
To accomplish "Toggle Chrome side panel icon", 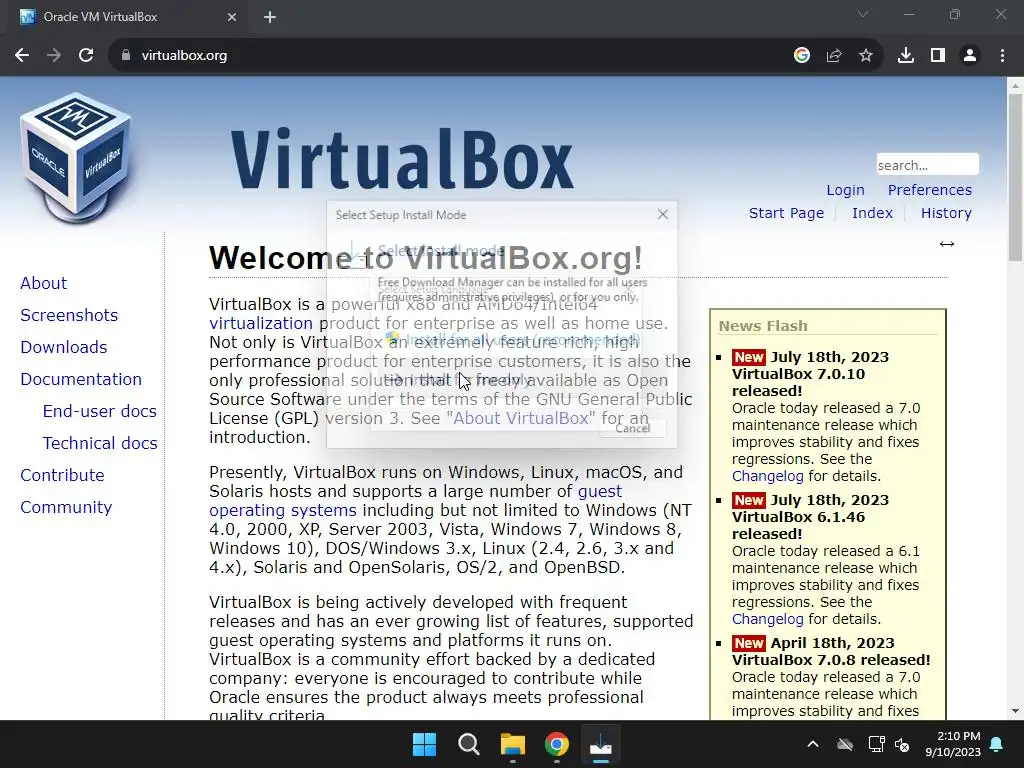I will pyautogui.click(x=938, y=56).
